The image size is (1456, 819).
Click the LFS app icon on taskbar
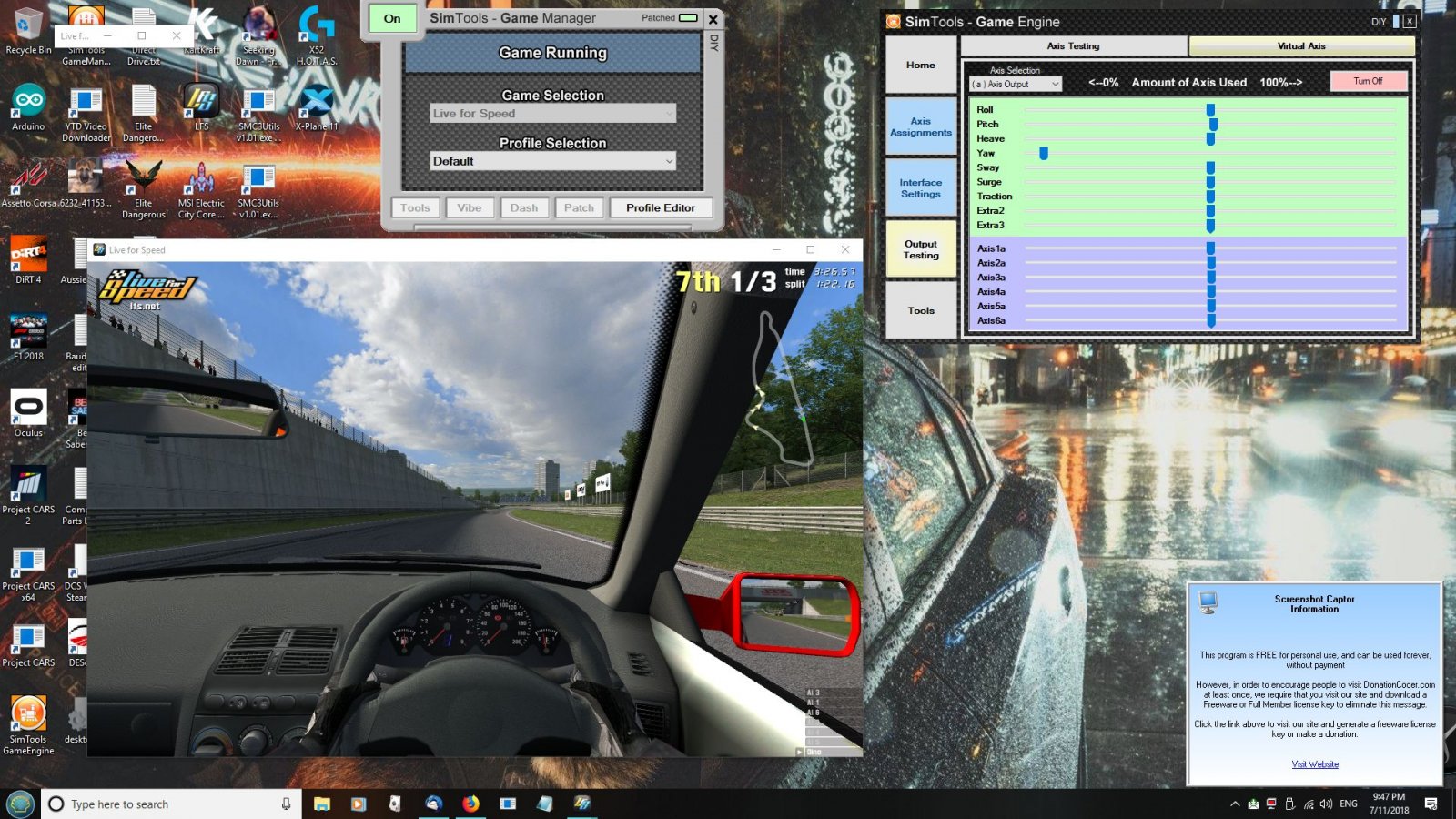click(582, 804)
